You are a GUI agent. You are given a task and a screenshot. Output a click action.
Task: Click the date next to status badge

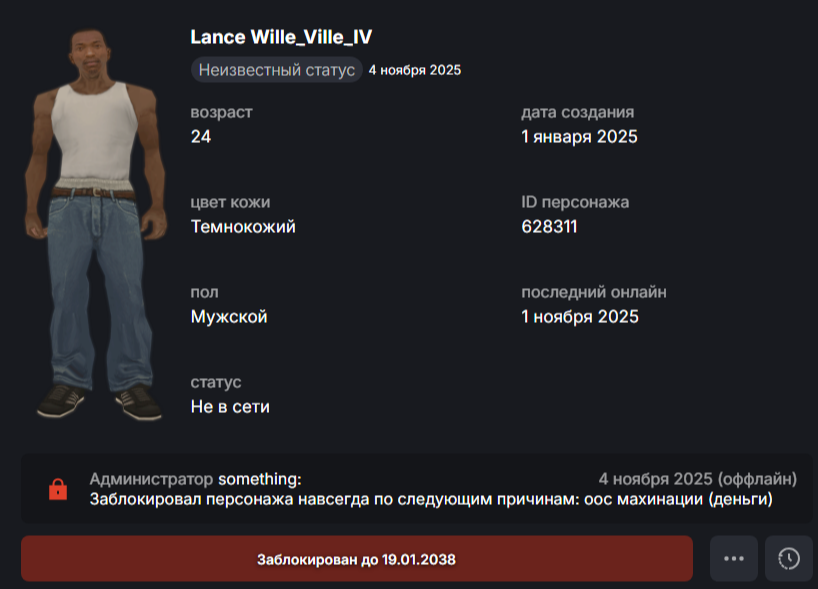[x=415, y=70]
